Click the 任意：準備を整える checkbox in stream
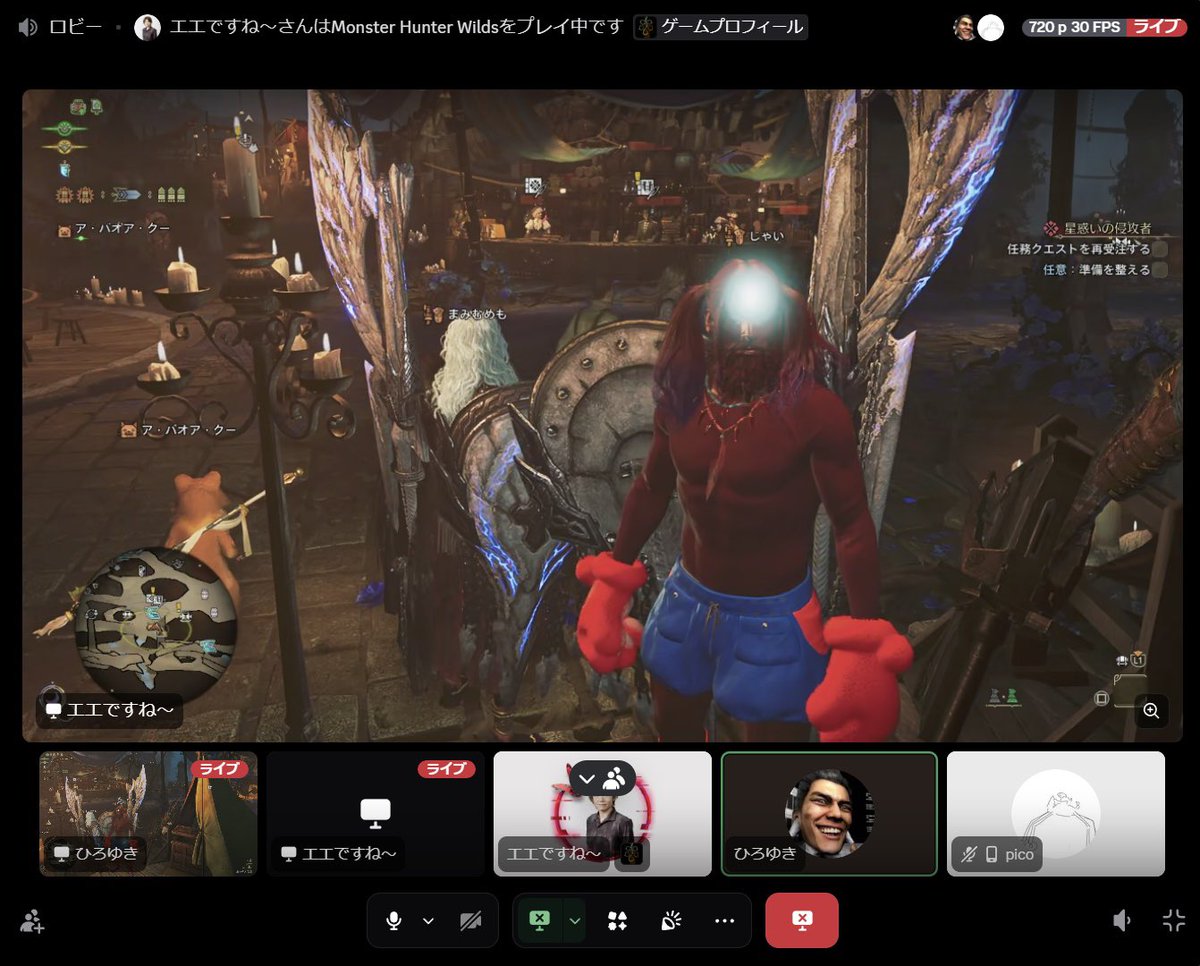Screen dimensions: 1200x966 click(1160, 269)
